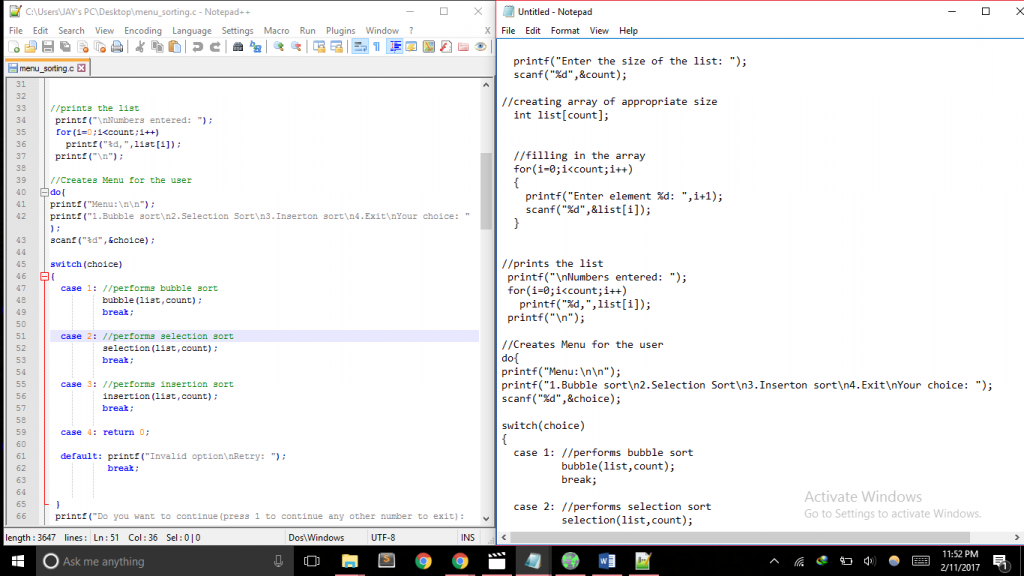Collapse the switch statement fold at line 46
1024x576 pixels.
click(44, 275)
